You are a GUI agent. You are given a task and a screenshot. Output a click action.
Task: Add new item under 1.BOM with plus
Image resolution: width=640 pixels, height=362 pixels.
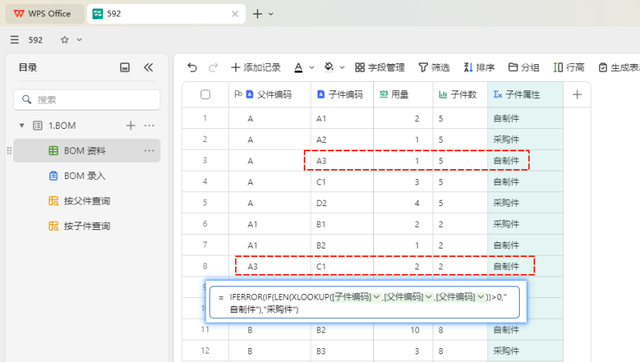[131, 126]
